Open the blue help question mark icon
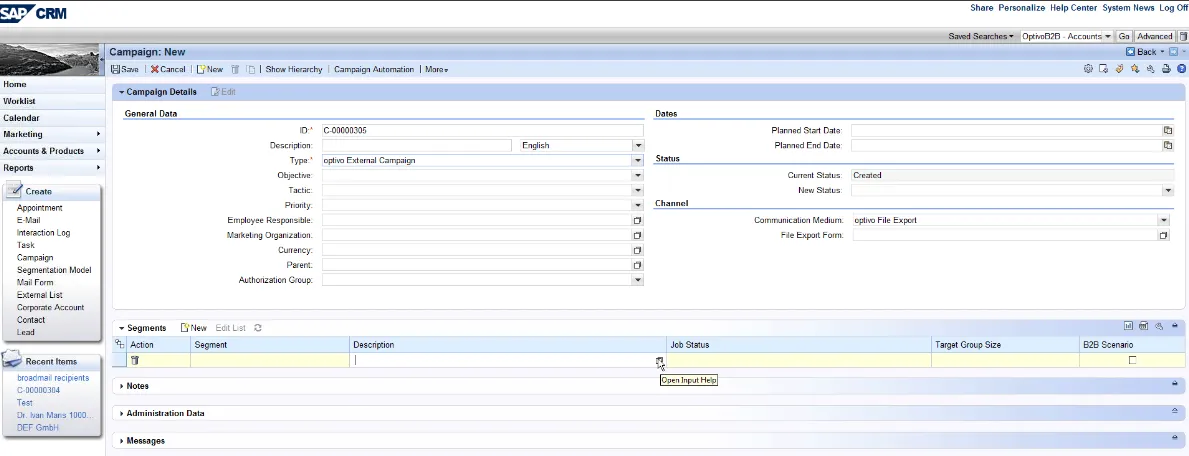The width and height of the screenshot is (1189, 456). point(1181,68)
